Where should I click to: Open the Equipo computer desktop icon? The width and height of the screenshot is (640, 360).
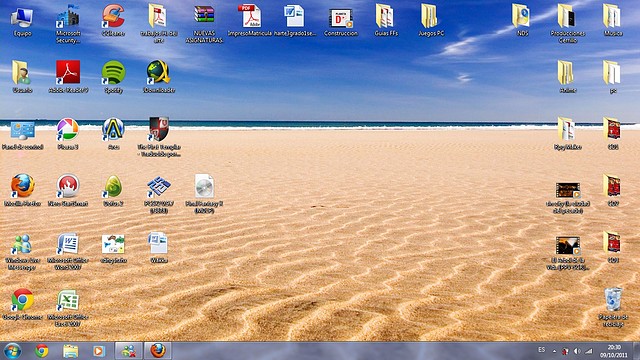click(x=22, y=18)
